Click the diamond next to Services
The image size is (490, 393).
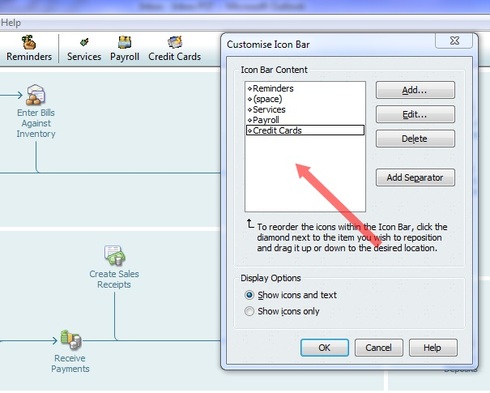[250, 110]
